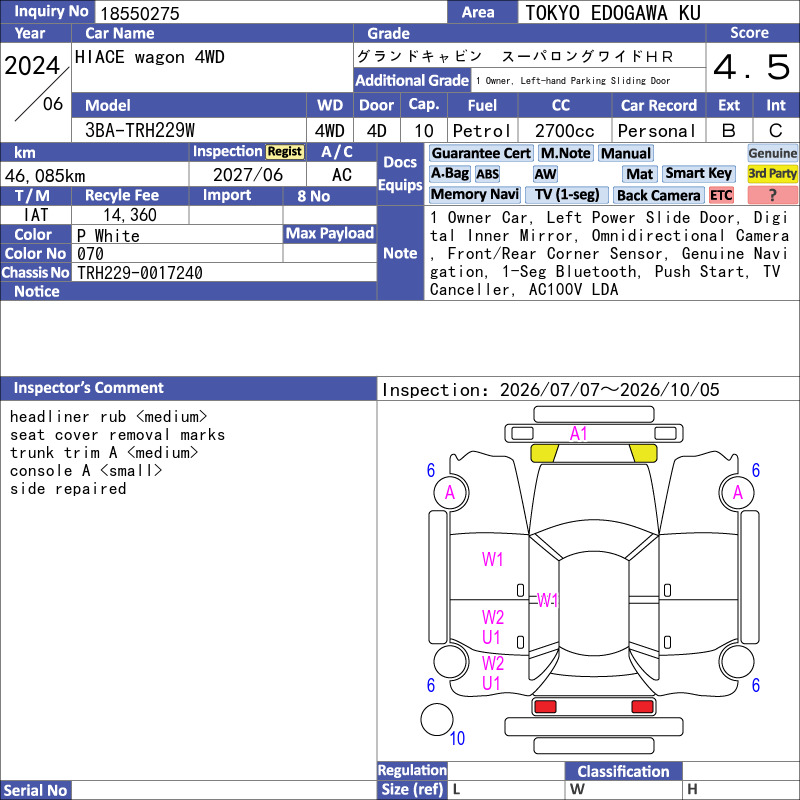
Task: Click the spare tire circle marked 10
Action: [437, 719]
